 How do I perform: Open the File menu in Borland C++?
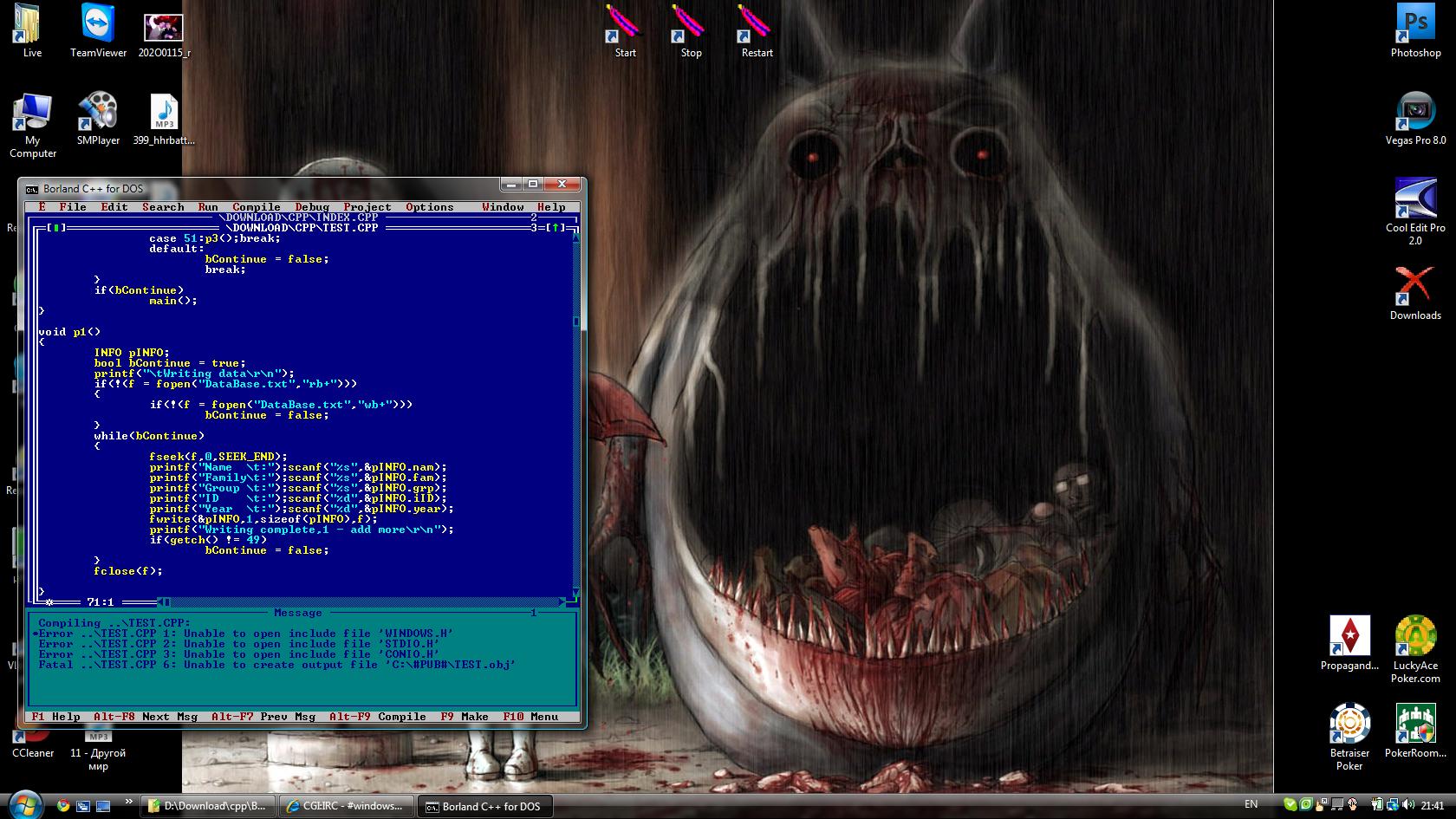[x=73, y=207]
